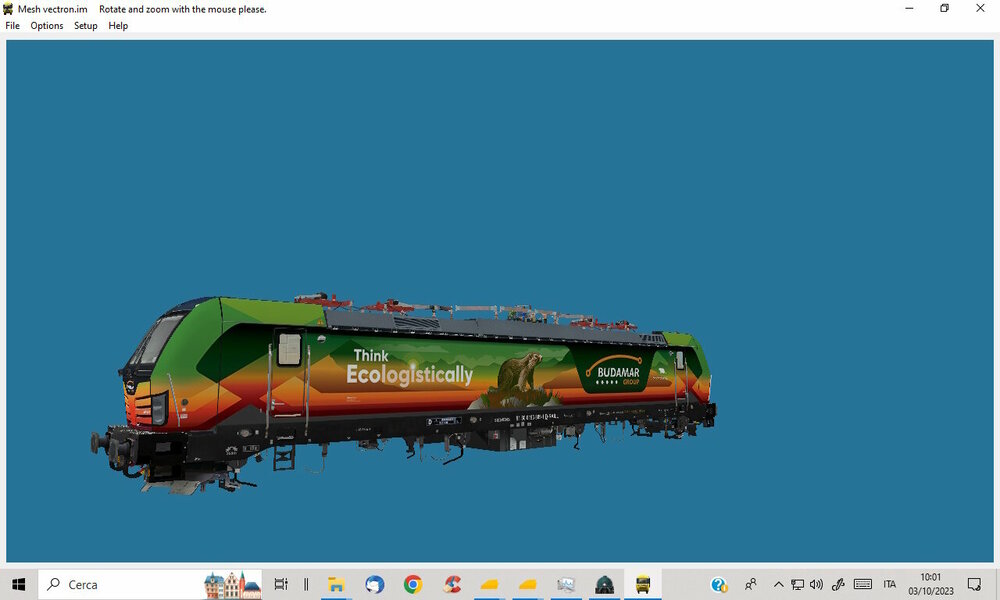Switch to the yellow train mesh viewer taskbar app
Viewport: 1000px width, 600px height.
(x=642, y=584)
